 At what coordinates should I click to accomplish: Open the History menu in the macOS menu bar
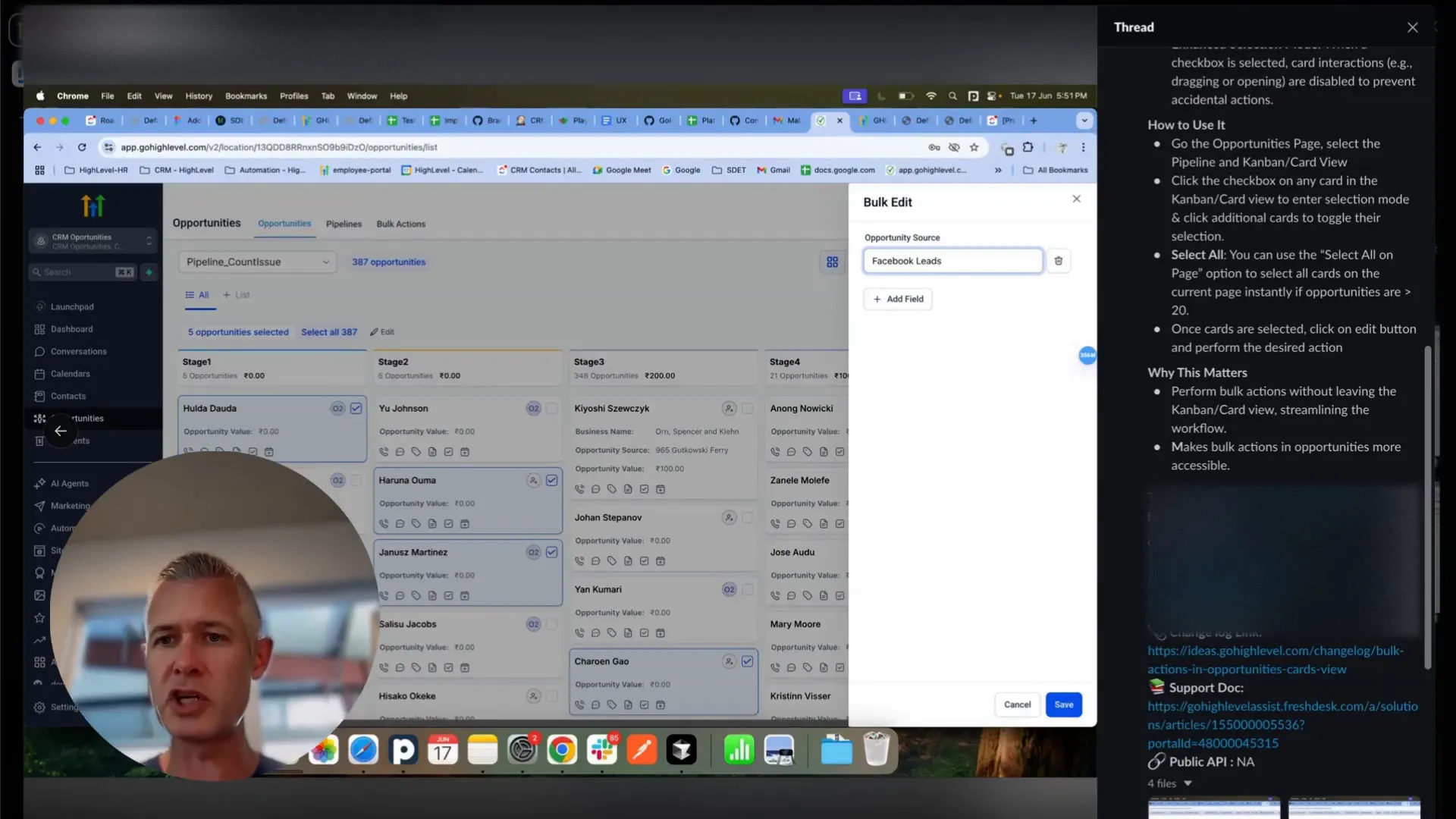coord(199,96)
